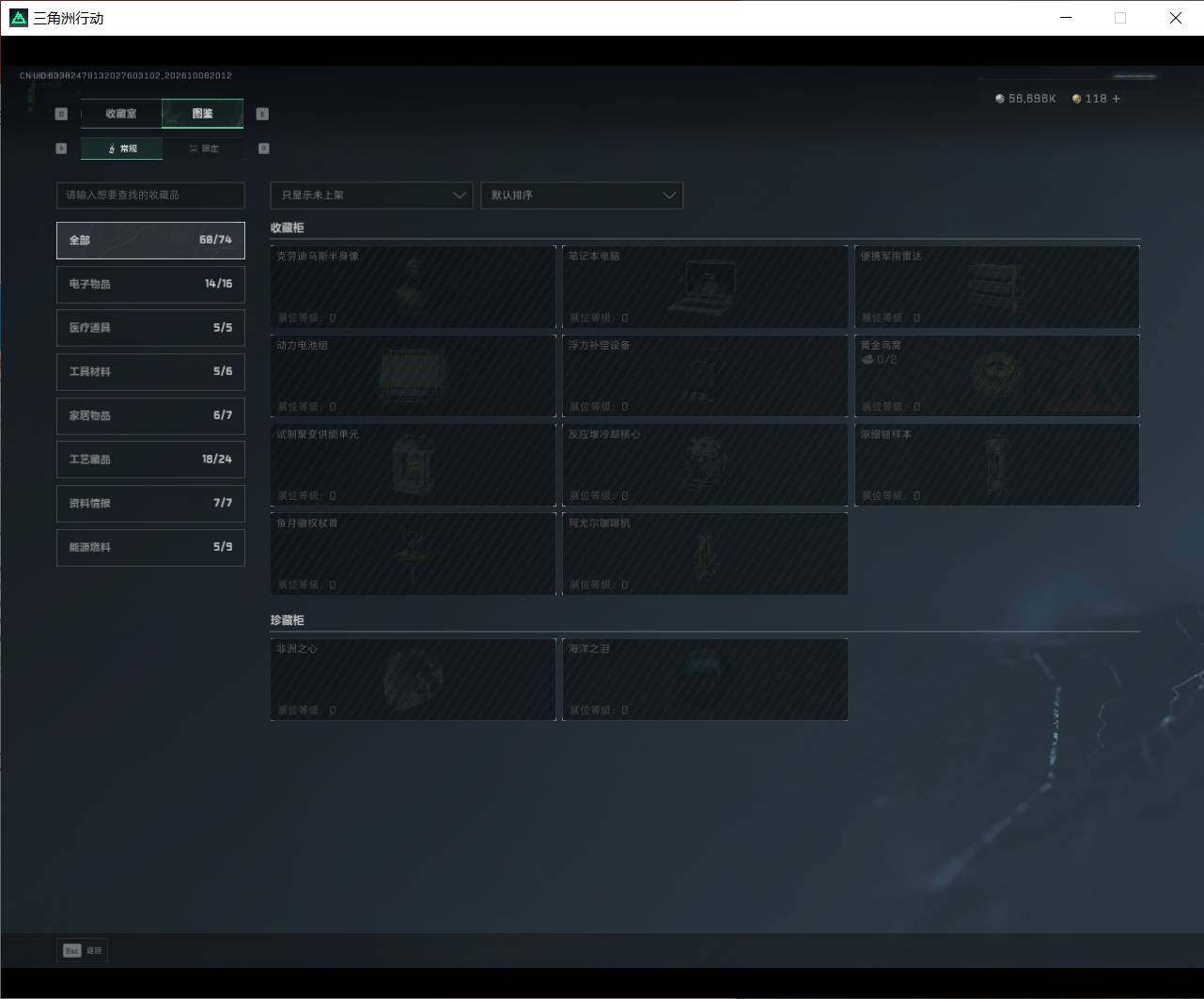1204x999 pixels.
Task: Click the gold coin icon by 118
Action: tap(1077, 99)
